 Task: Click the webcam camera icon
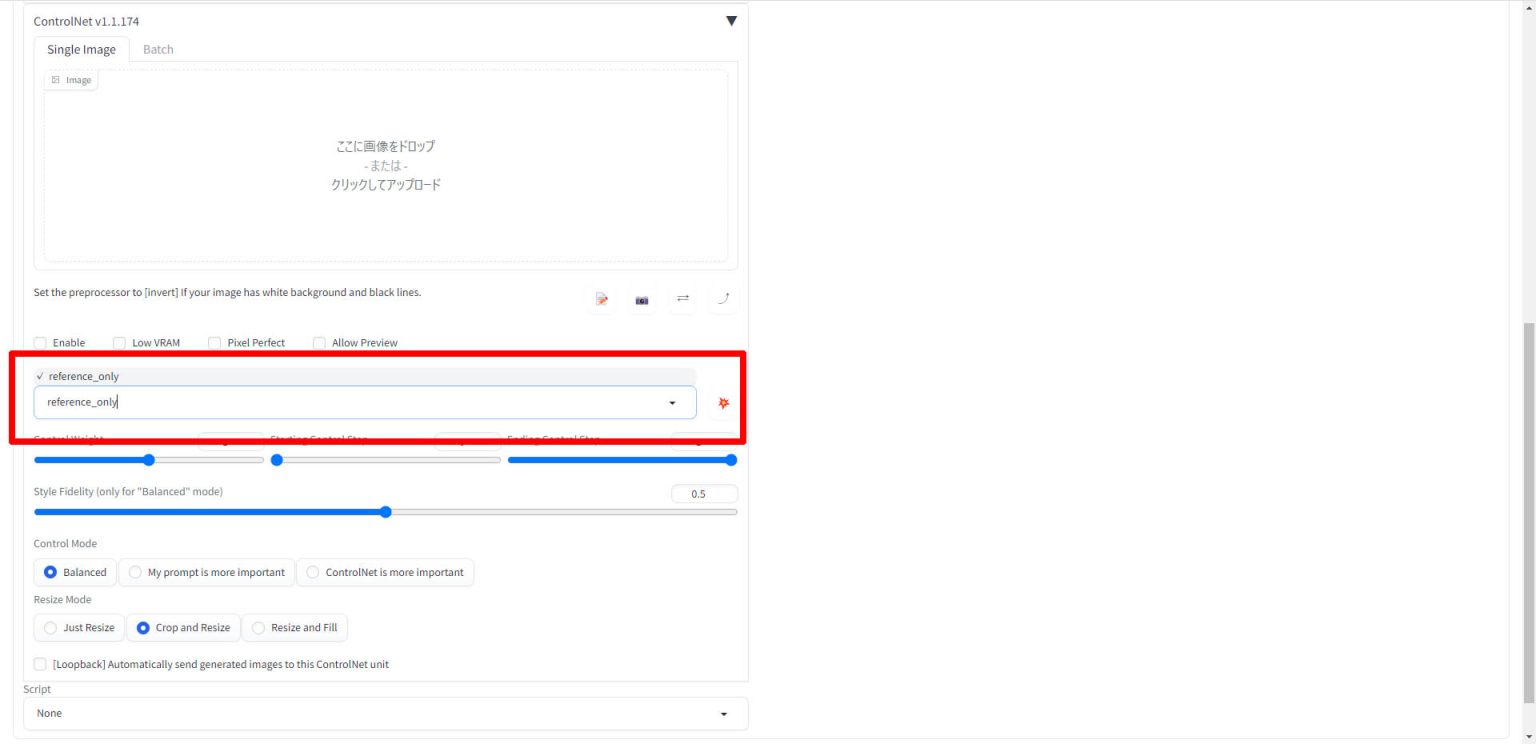point(642,299)
